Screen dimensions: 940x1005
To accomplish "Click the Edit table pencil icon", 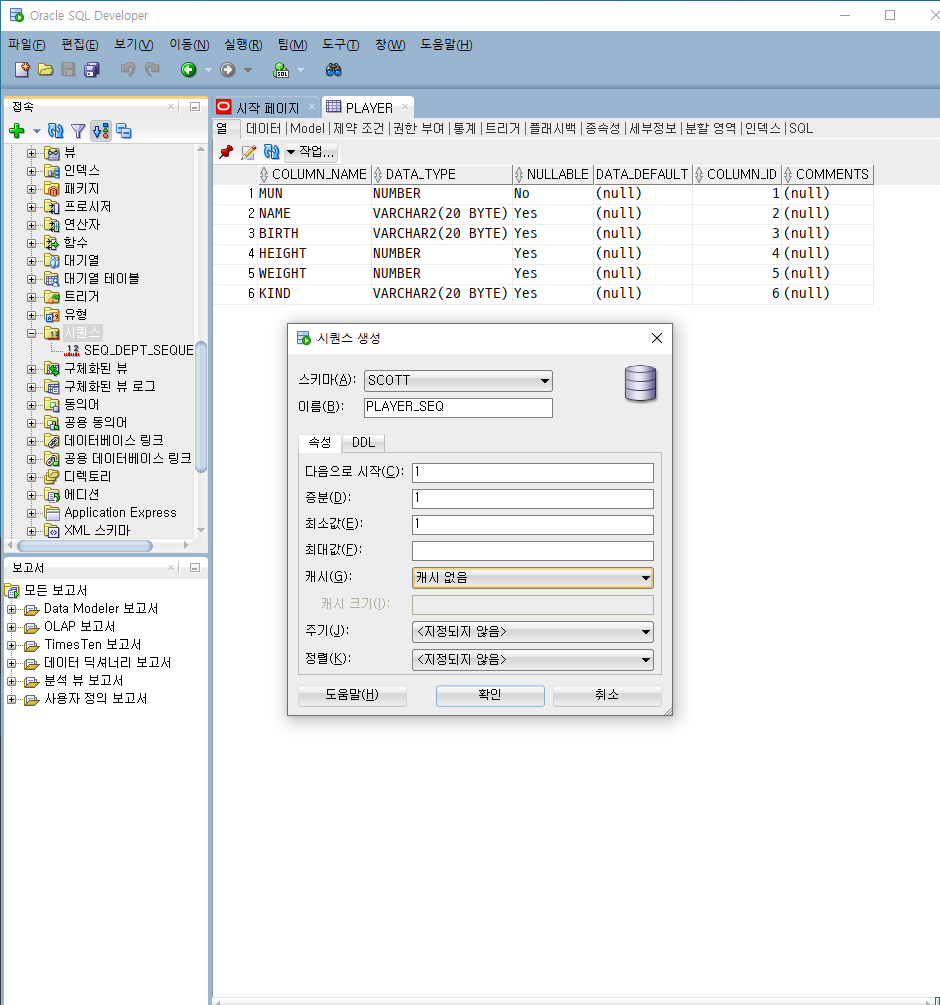I will tap(249, 152).
